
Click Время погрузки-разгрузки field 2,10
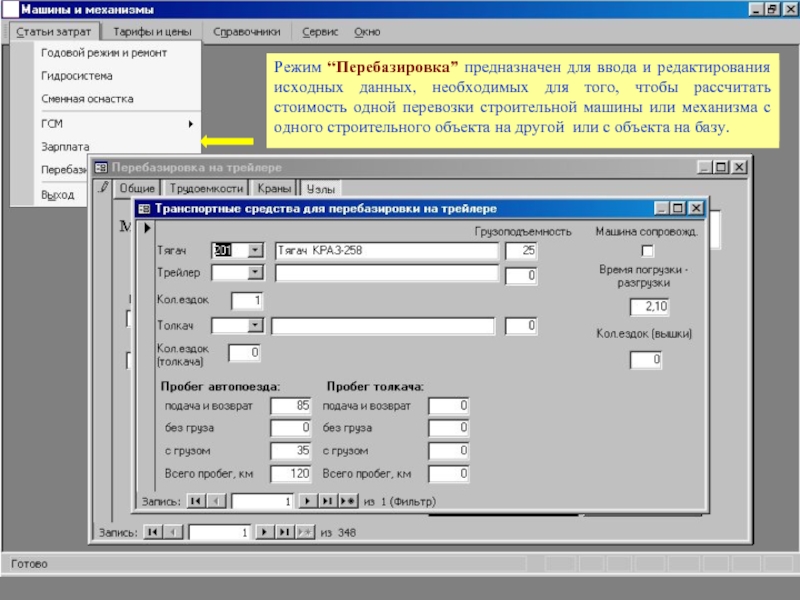point(649,307)
